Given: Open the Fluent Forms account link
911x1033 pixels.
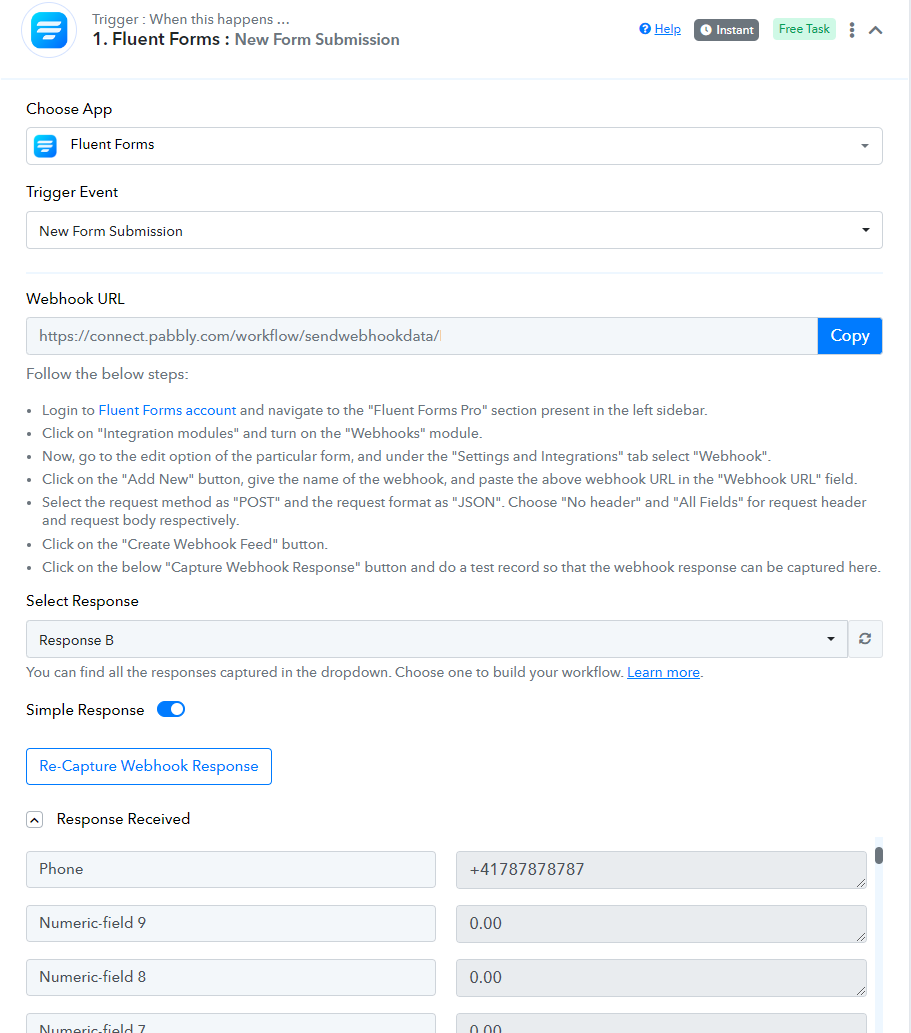Looking at the screenshot, I should coord(167,410).
